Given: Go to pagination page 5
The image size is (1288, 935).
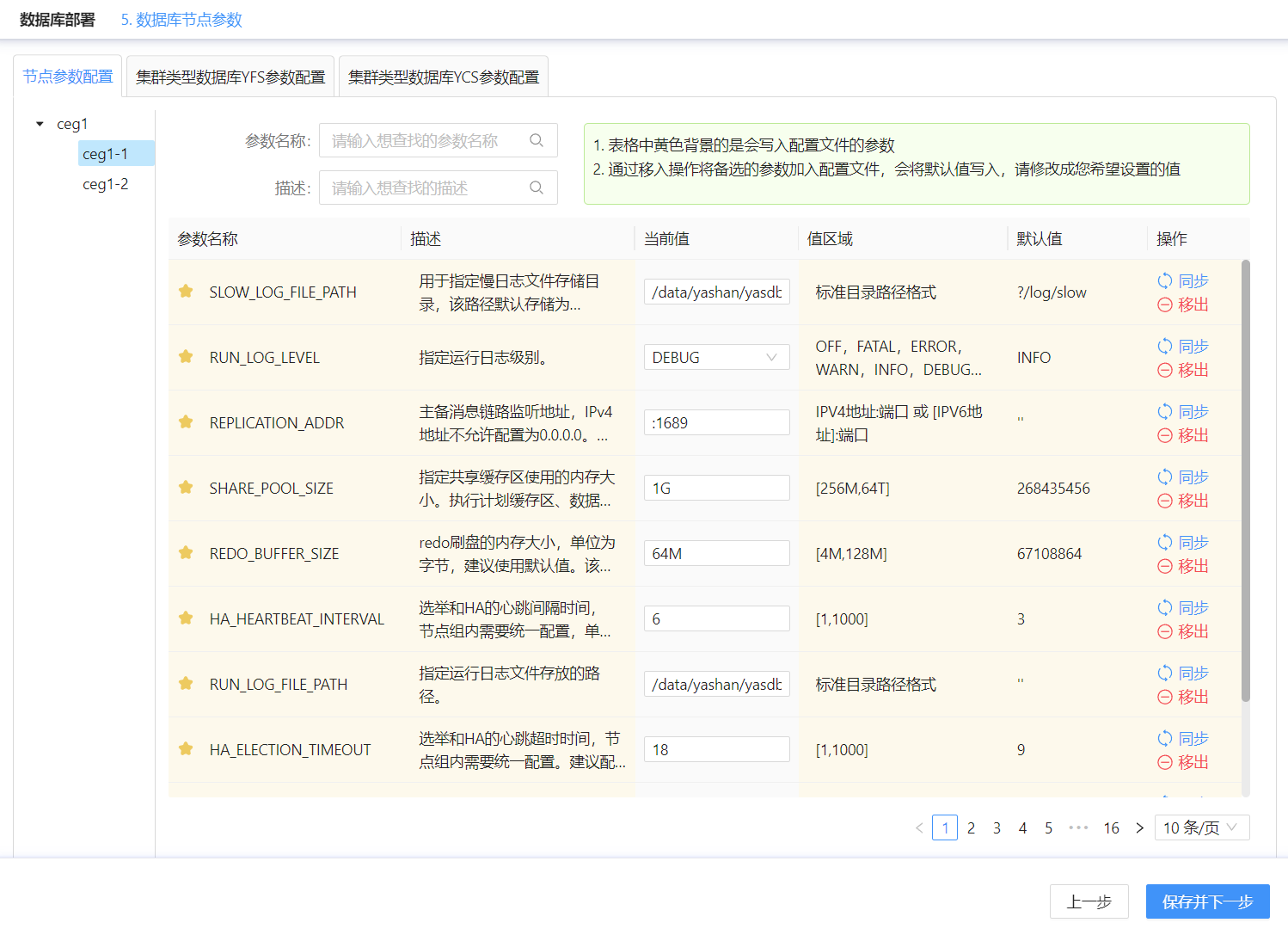Looking at the screenshot, I should point(1048,827).
